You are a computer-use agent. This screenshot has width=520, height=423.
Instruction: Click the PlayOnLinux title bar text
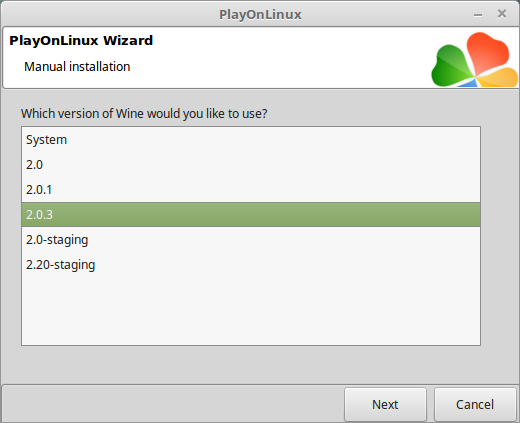coord(260,14)
